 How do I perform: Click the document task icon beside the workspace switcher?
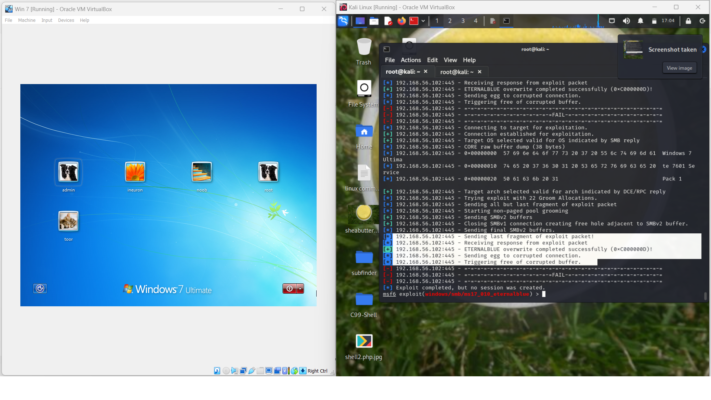pos(492,21)
